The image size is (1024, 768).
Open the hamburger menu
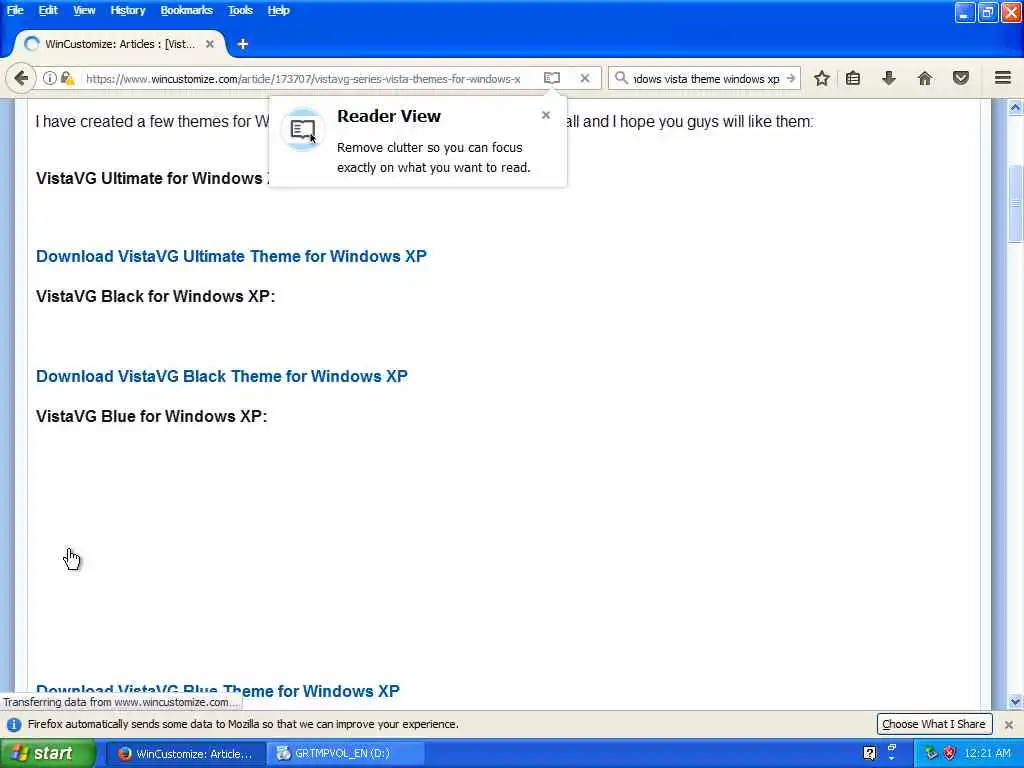[x=1003, y=78]
